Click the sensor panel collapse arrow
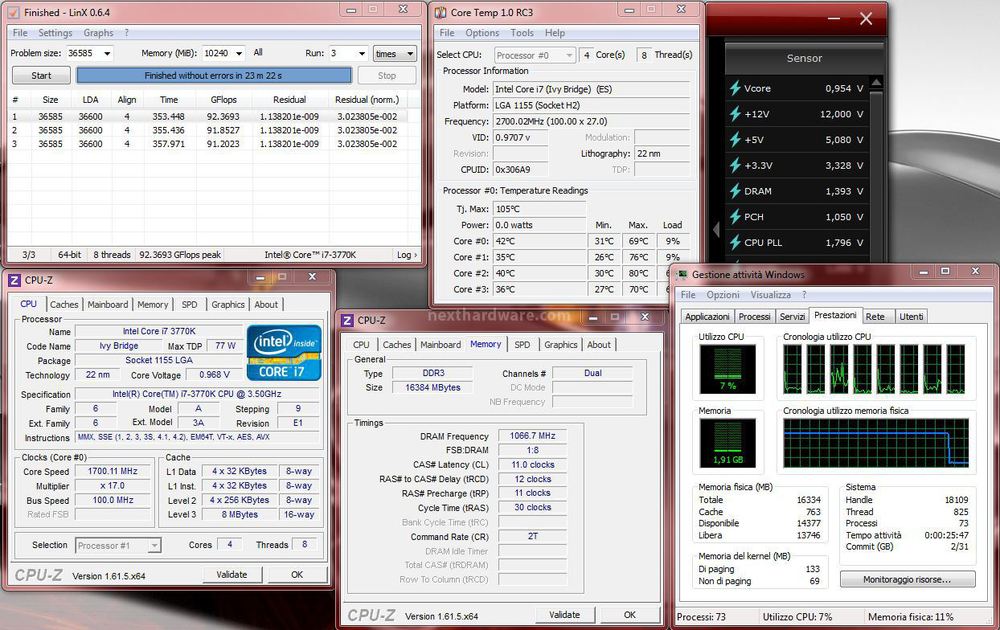 716,229
